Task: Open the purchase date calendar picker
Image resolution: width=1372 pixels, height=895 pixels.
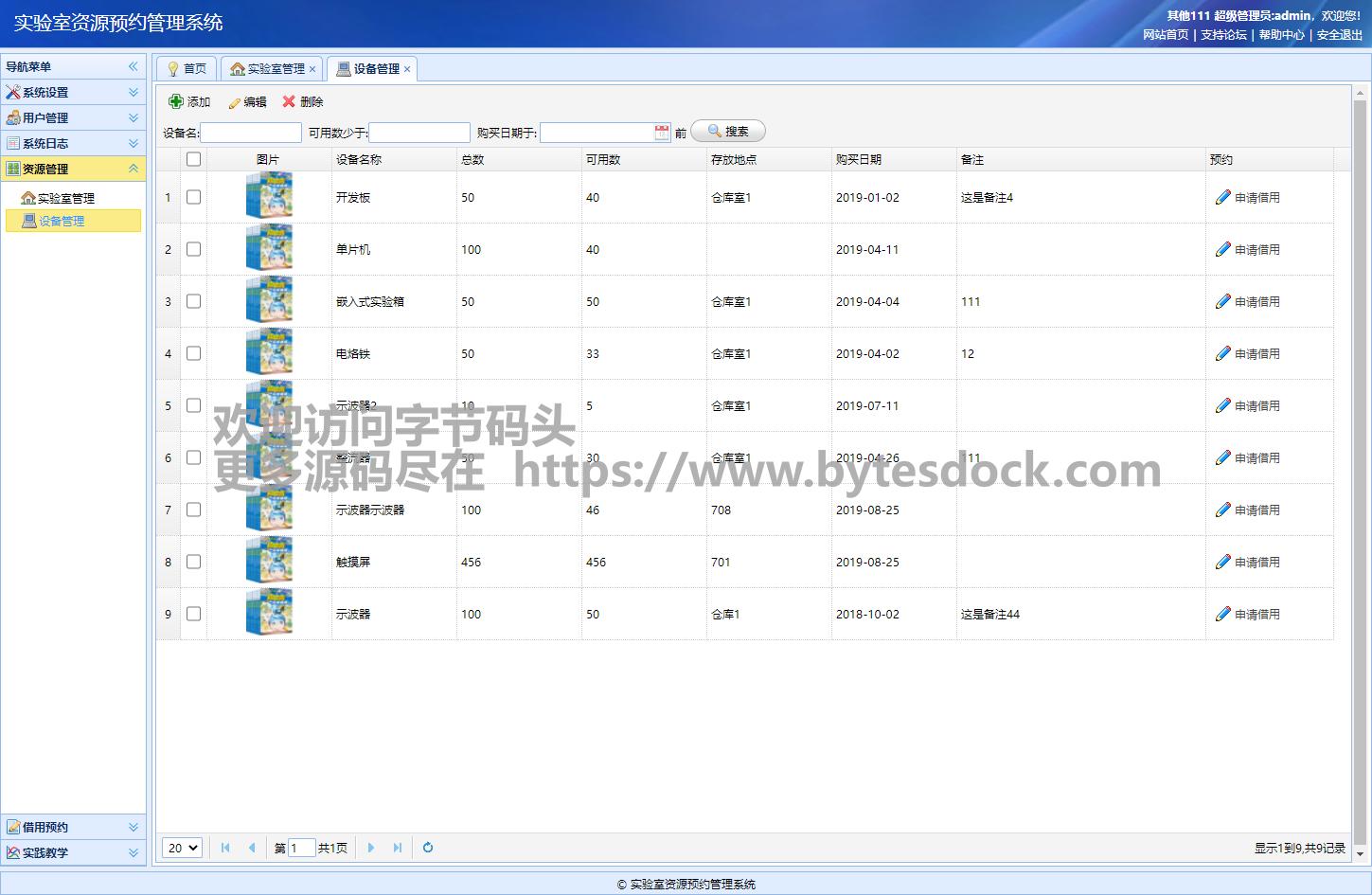Action: (662, 133)
